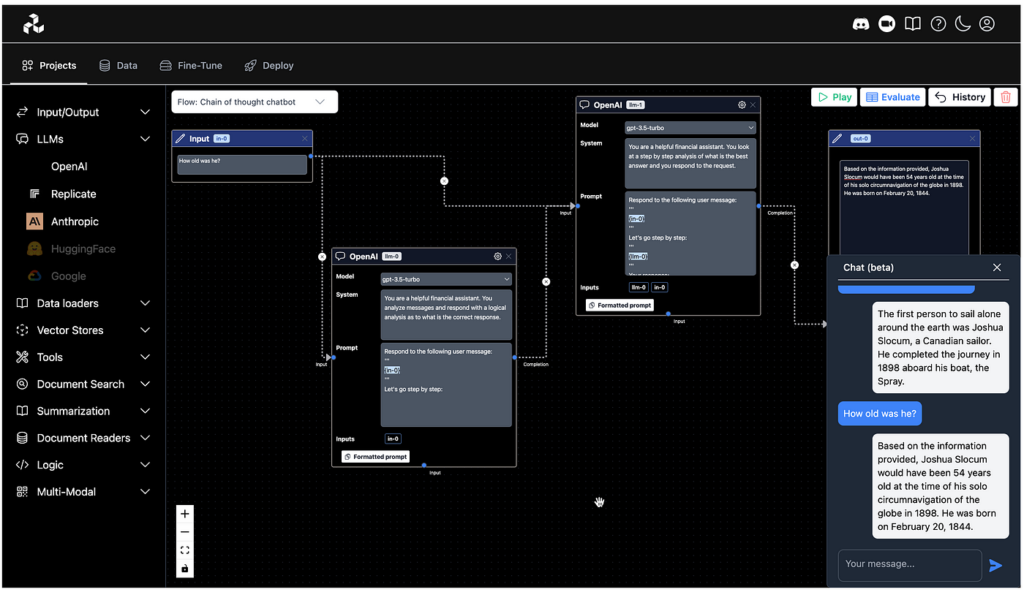
Task: Click the Evaluate button
Action: pos(892,97)
